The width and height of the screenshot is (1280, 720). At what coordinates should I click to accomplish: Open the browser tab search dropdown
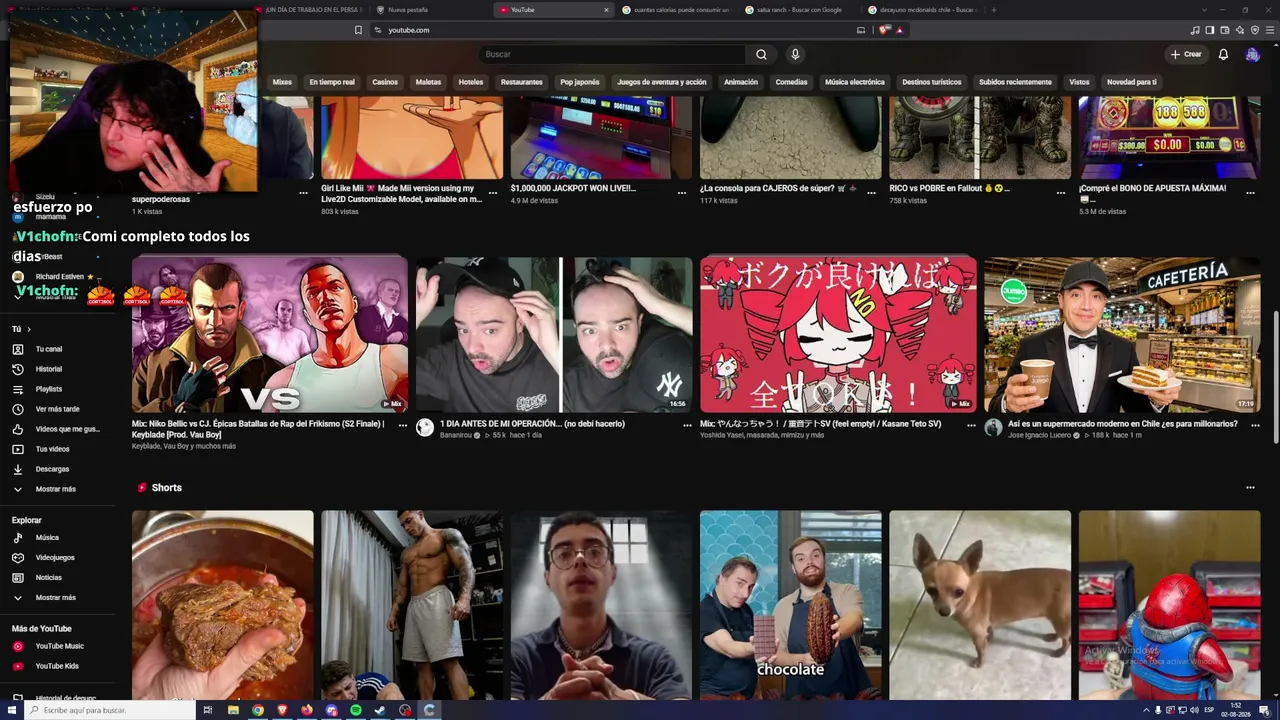pyautogui.click(x=1204, y=10)
